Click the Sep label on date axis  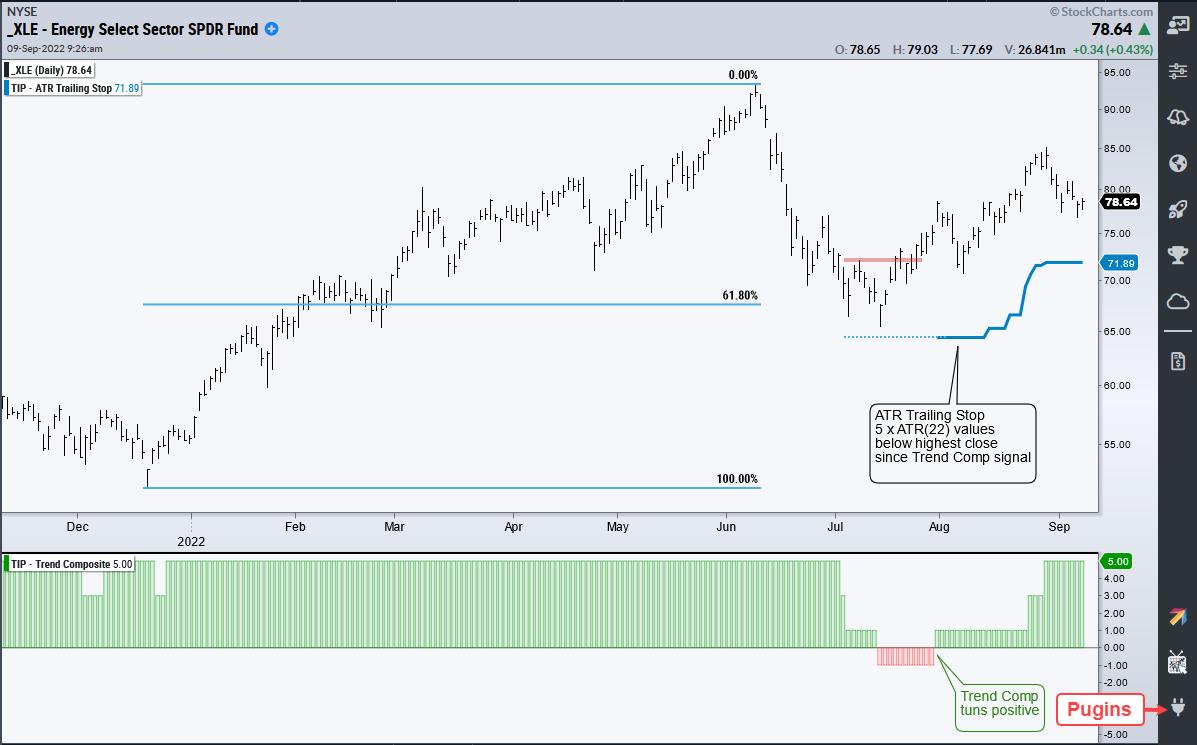pos(1059,527)
